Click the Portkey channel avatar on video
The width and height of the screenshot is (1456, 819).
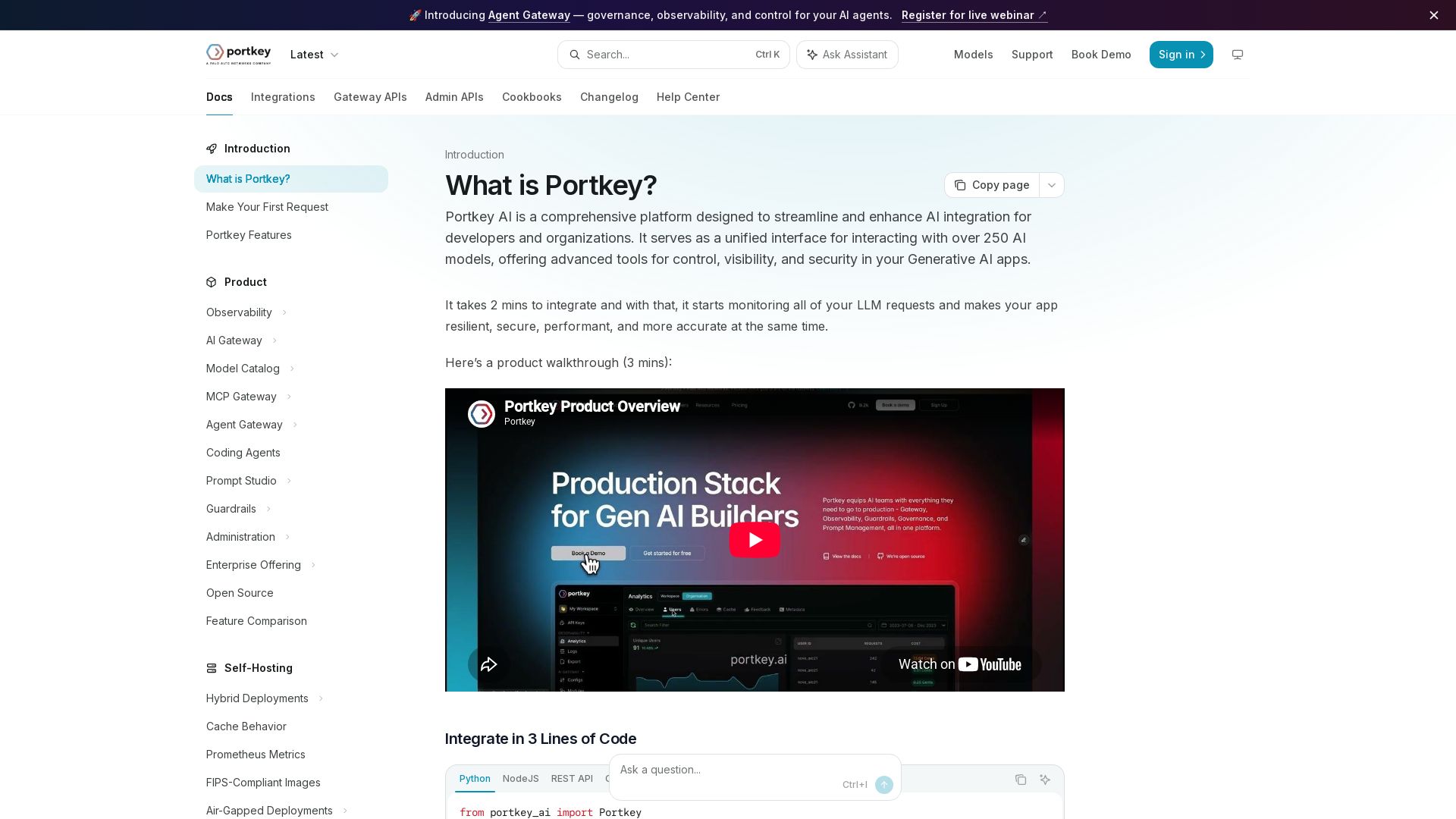tap(482, 413)
